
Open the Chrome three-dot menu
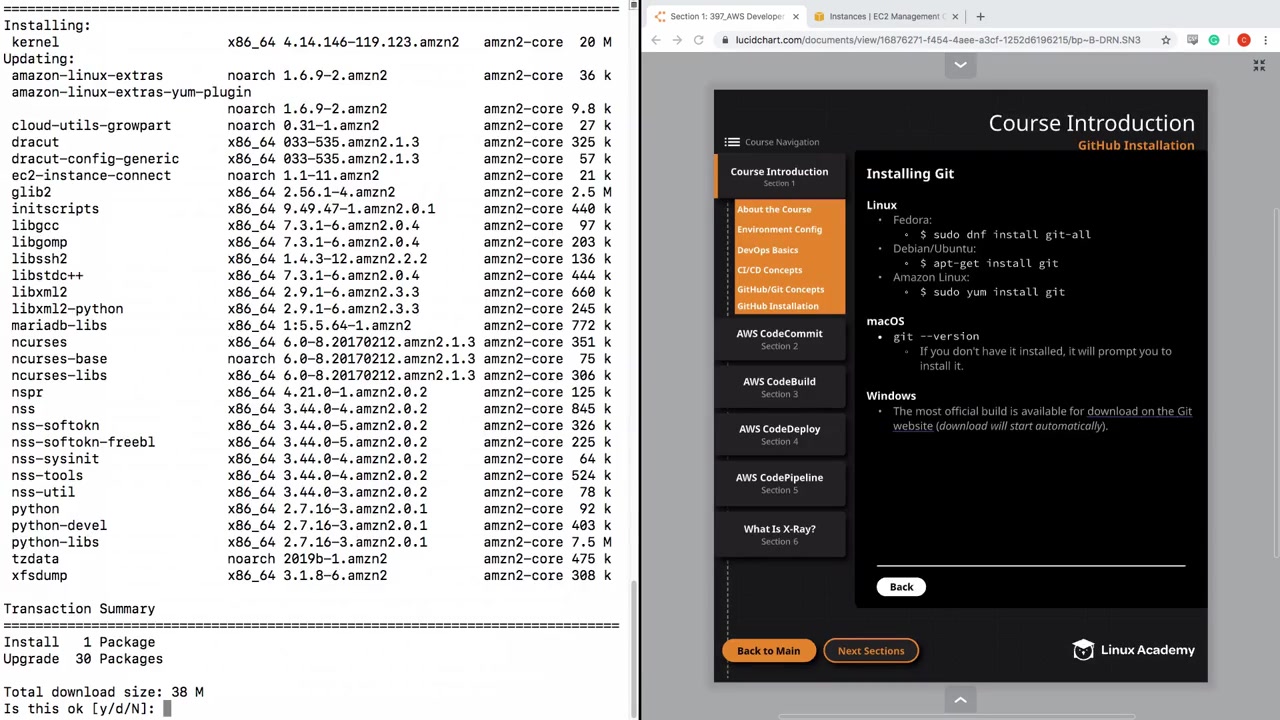1266,40
